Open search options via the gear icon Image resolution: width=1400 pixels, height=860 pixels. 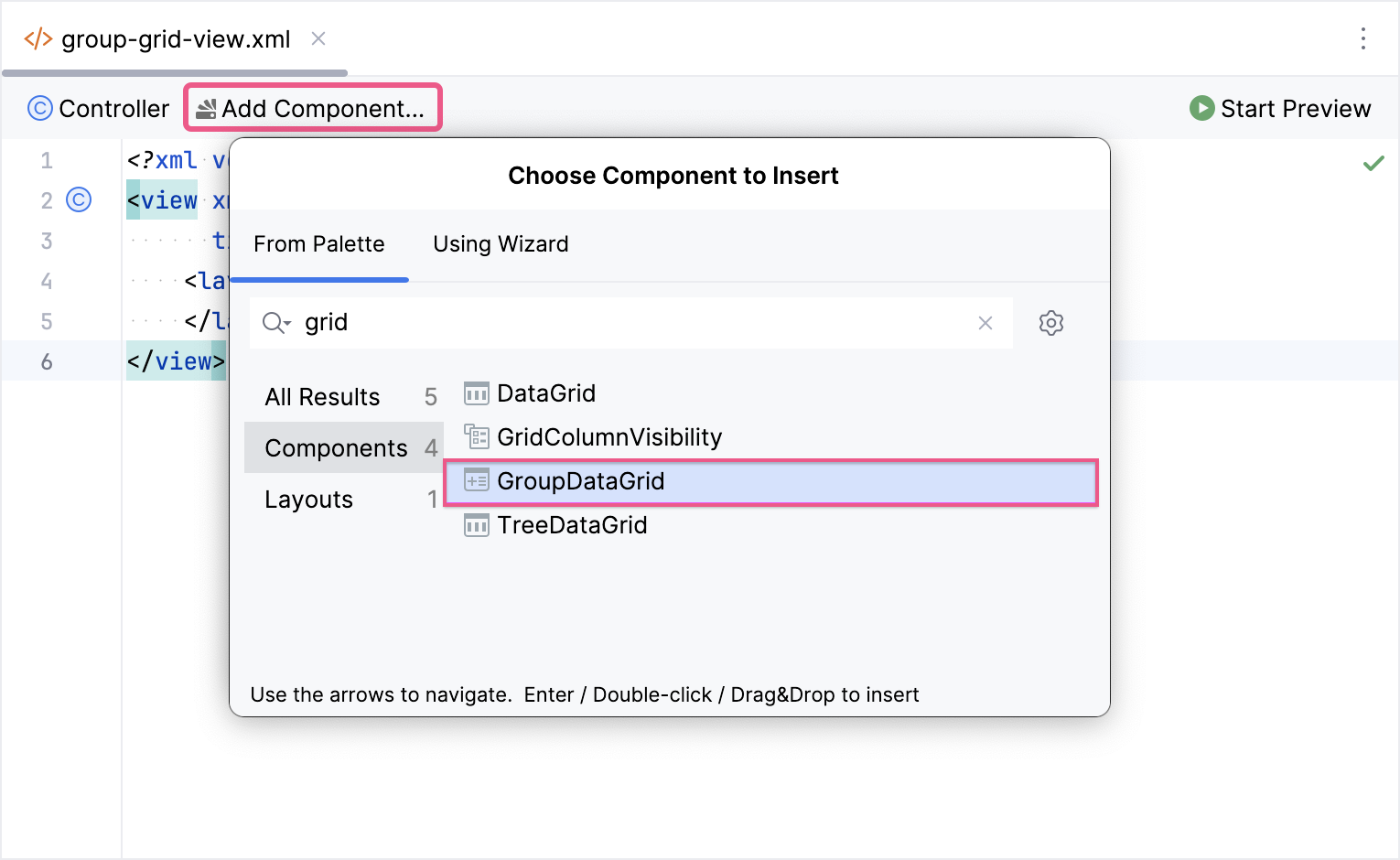1050,322
